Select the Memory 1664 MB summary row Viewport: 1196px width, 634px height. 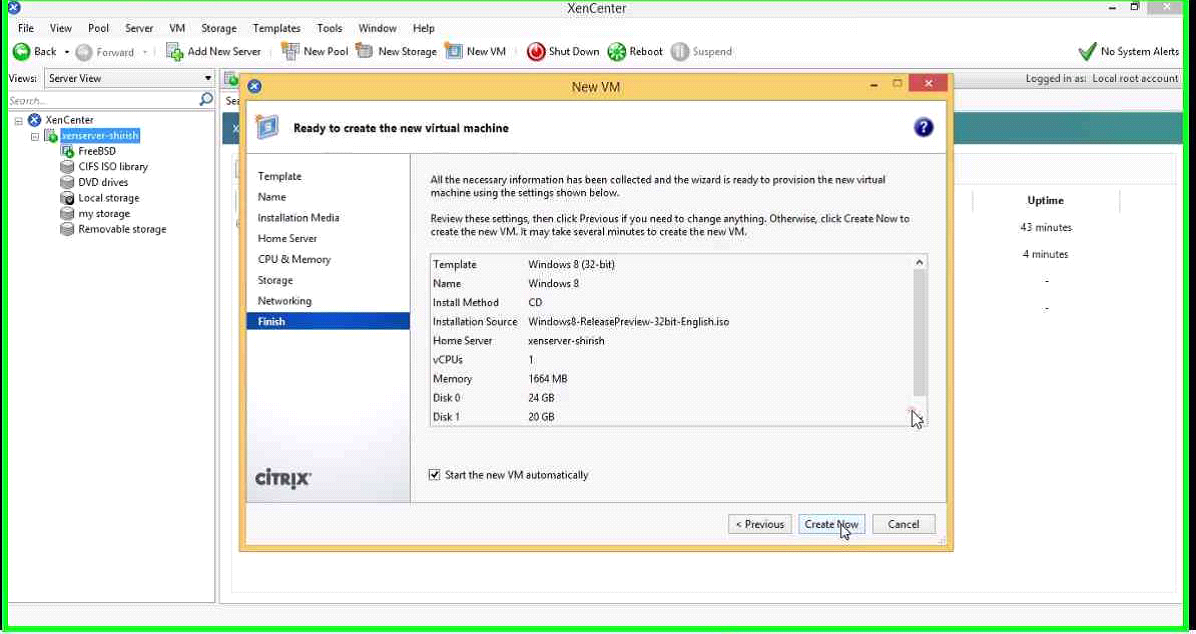(671, 378)
